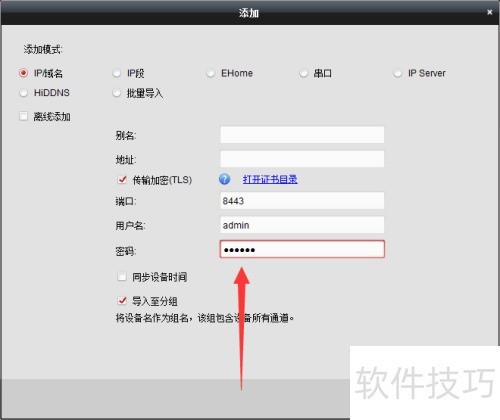Click into the 地址 address field
500x420 pixels.
302,159
